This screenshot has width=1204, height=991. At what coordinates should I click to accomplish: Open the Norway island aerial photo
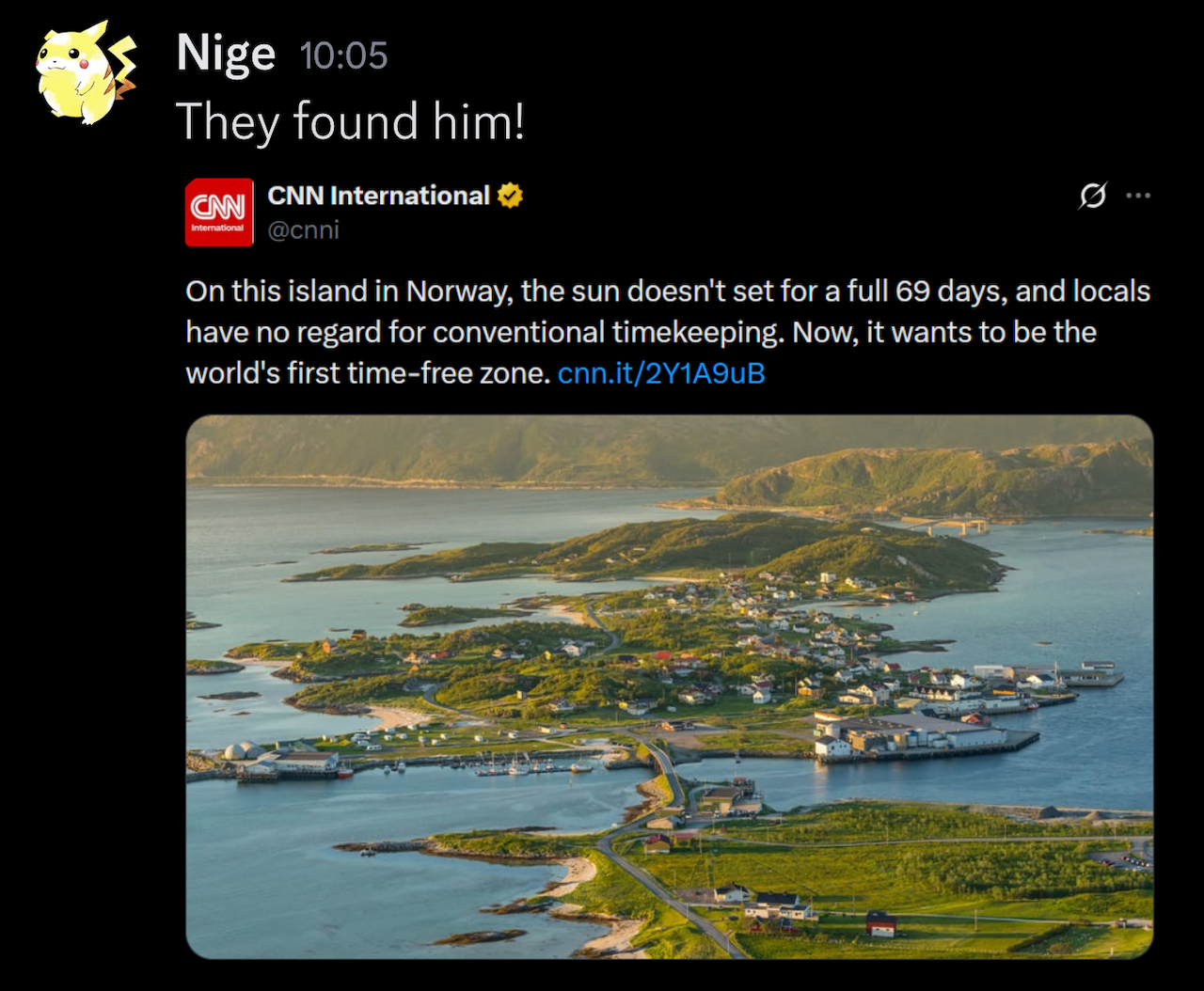point(670,686)
